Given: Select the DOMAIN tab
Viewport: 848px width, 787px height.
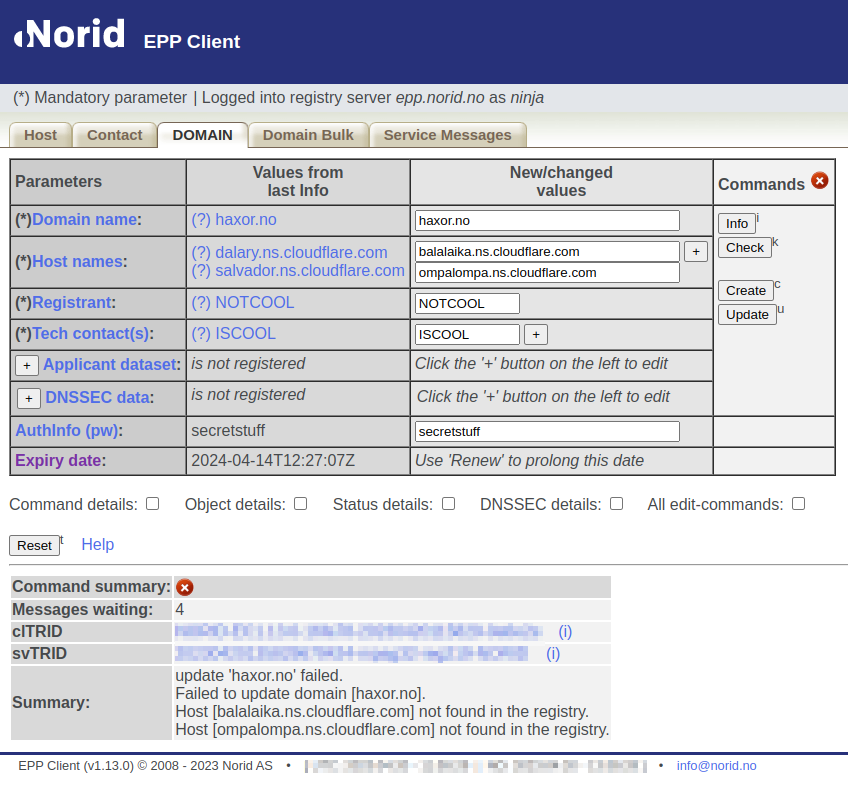Looking at the screenshot, I should (203, 135).
